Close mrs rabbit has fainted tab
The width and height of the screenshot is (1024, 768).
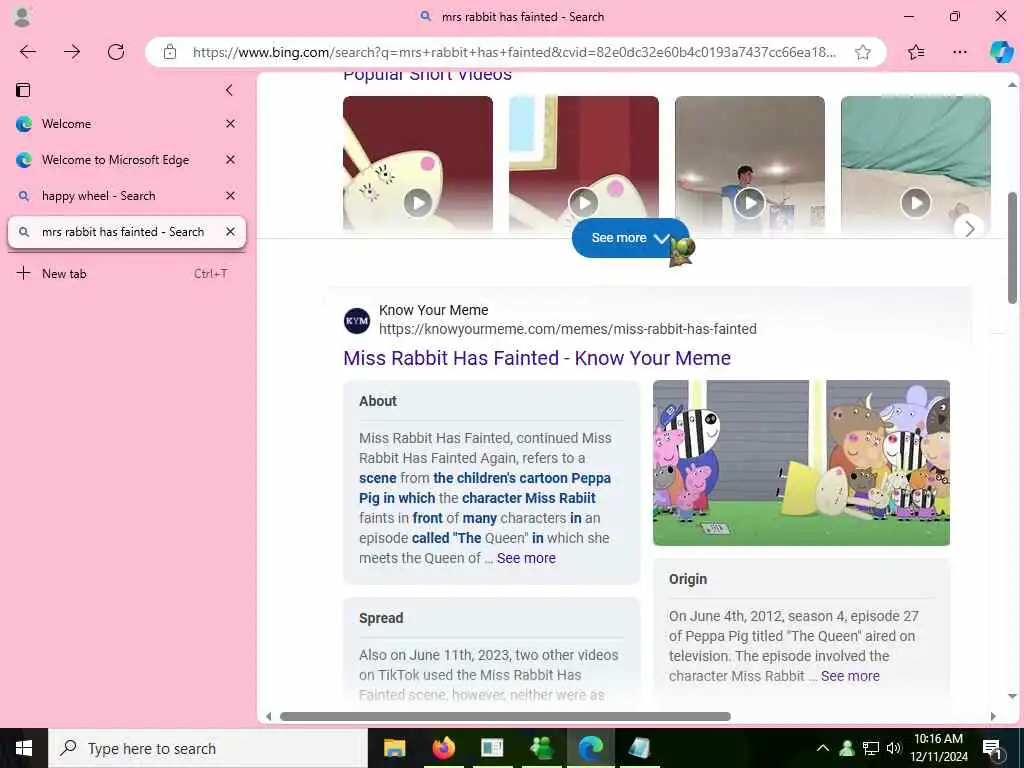click(x=230, y=232)
